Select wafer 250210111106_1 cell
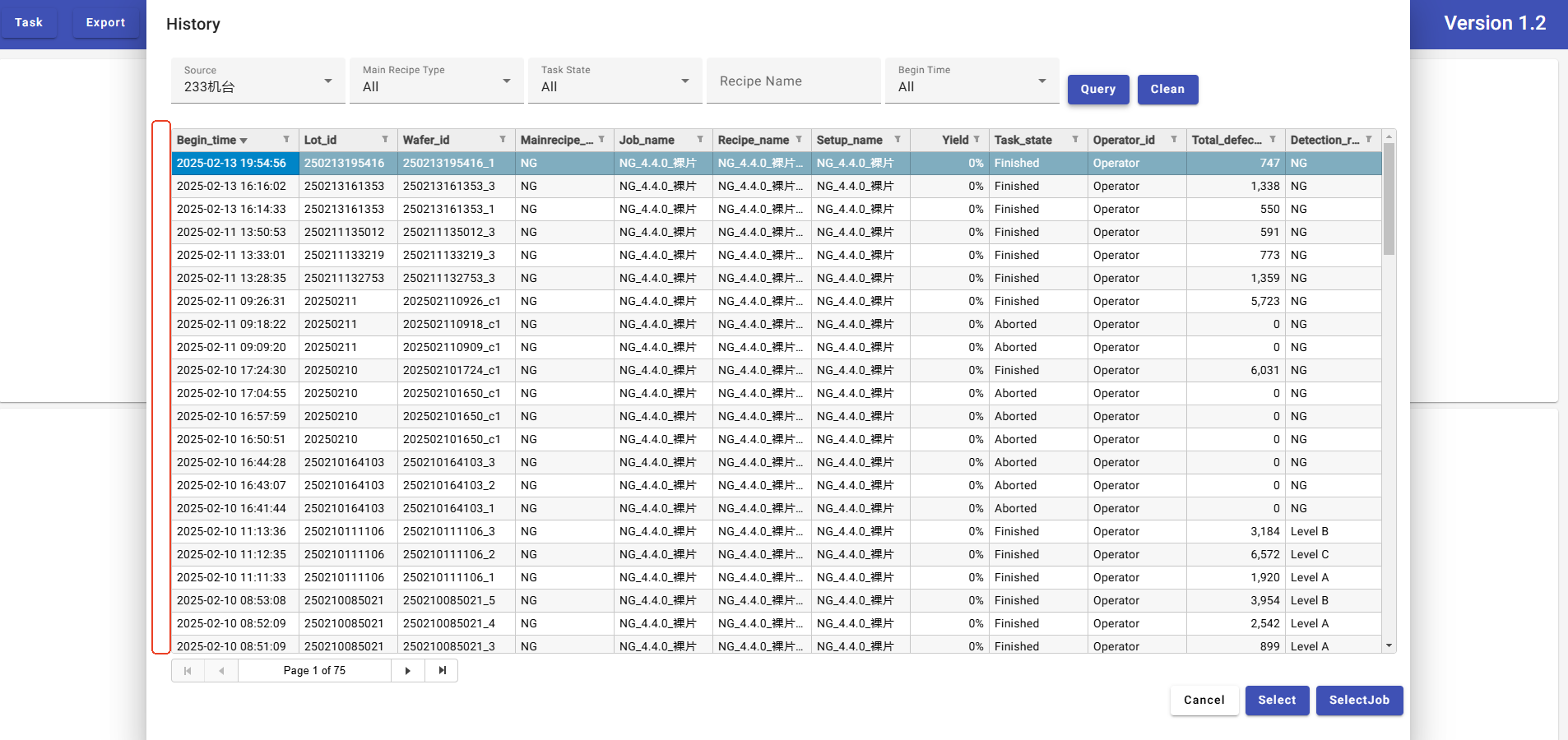Image resolution: width=1568 pixels, height=740 pixels. 457,577
